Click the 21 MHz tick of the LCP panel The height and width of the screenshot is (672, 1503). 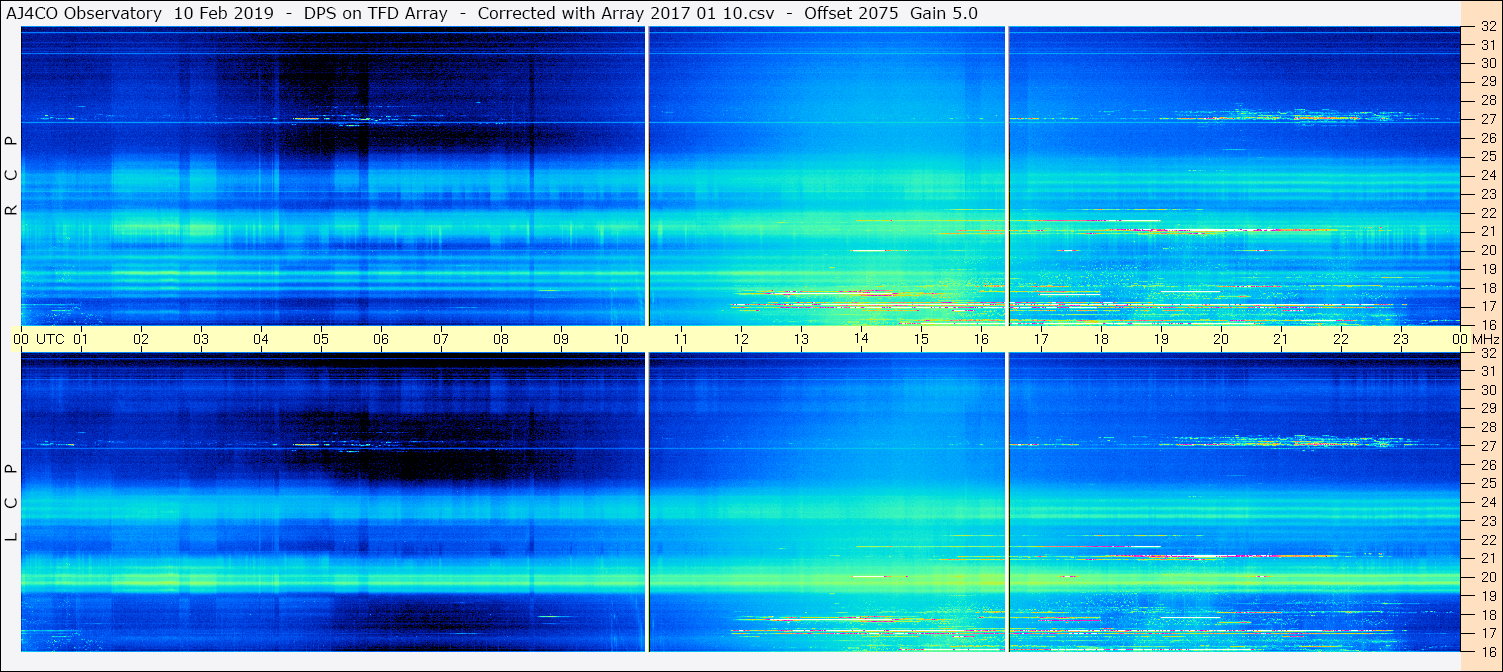tap(1488, 558)
